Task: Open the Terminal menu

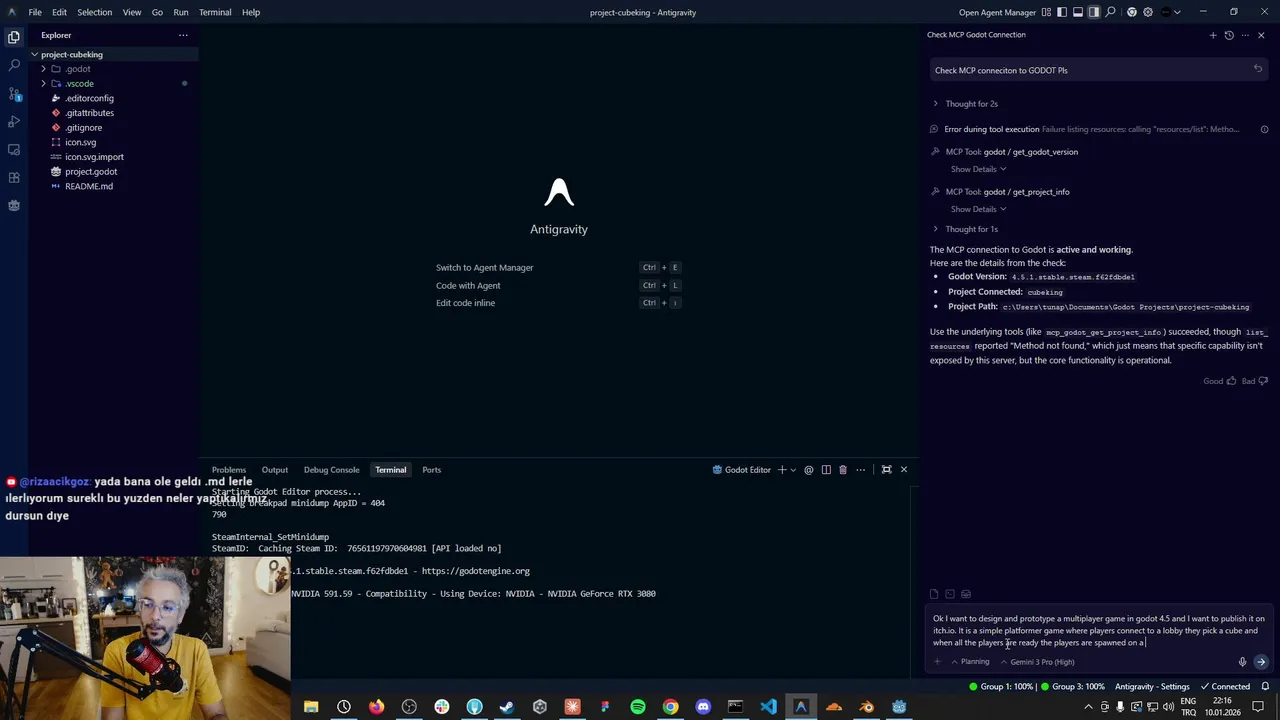Action: click(215, 12)
